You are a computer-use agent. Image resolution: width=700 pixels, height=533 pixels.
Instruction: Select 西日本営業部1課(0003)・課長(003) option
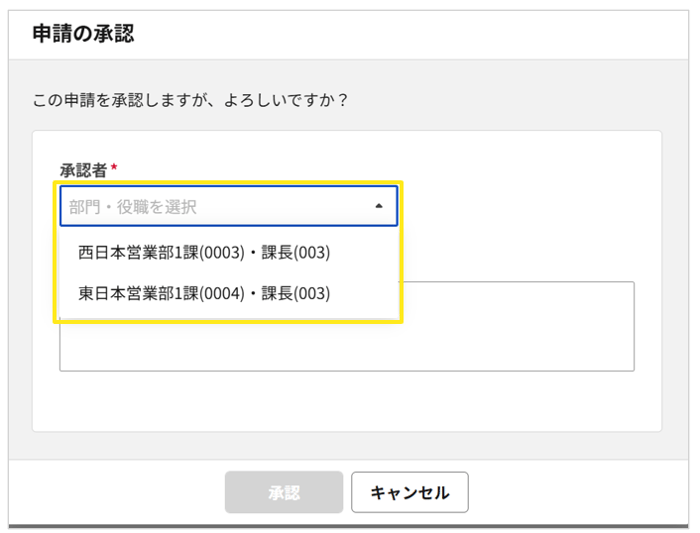tap(204, 253)
